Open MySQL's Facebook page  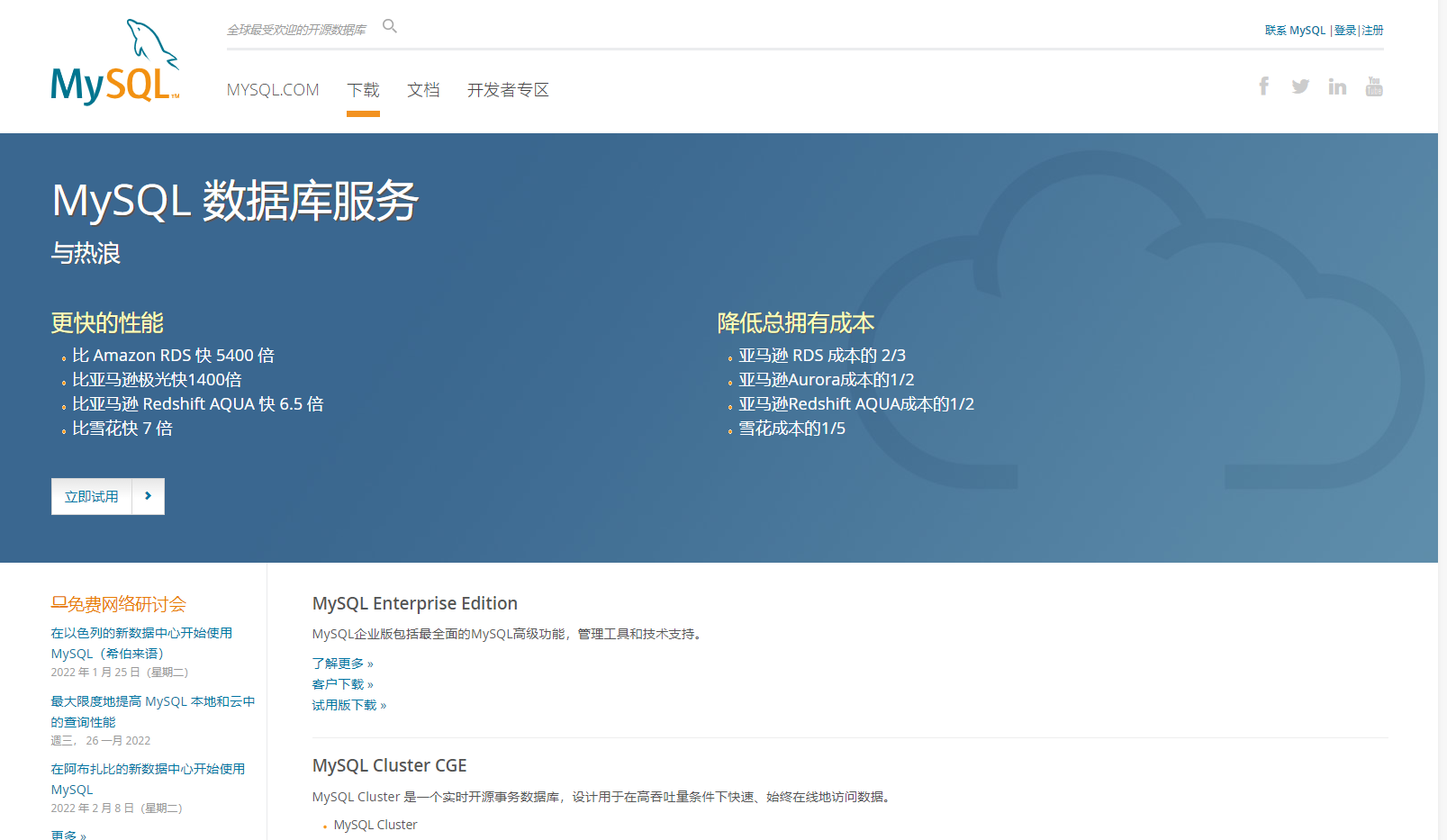coord(1264,86)
